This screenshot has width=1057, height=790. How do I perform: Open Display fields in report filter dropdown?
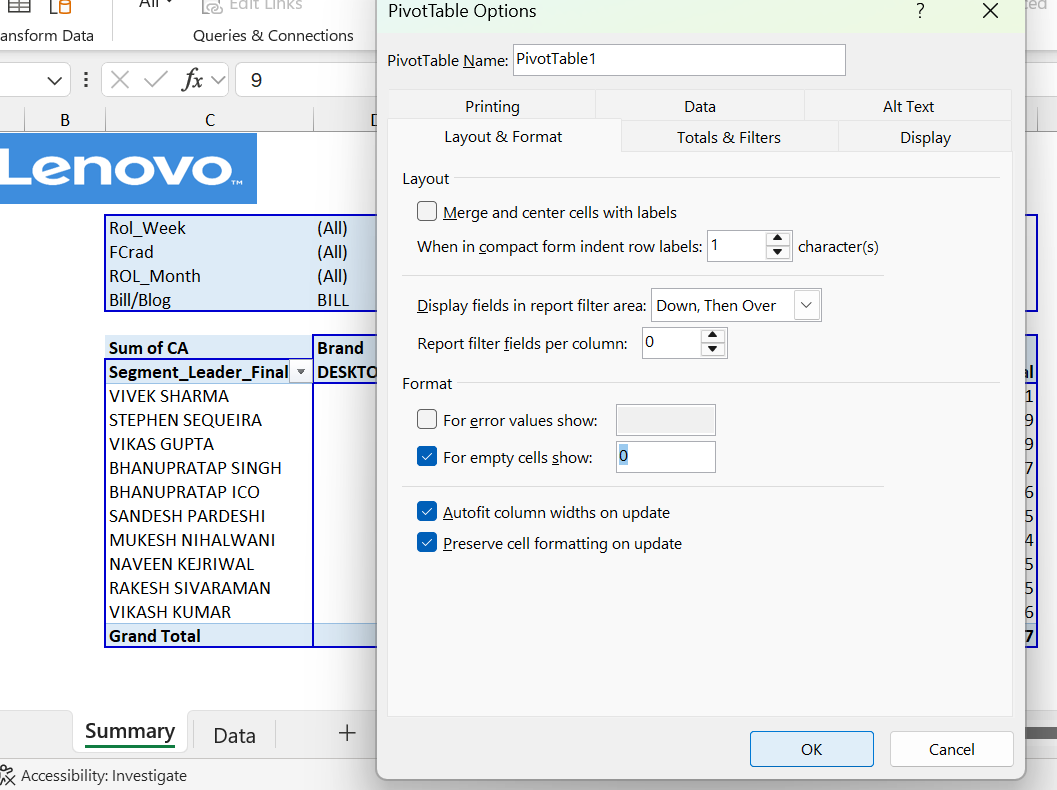(806, 306)
